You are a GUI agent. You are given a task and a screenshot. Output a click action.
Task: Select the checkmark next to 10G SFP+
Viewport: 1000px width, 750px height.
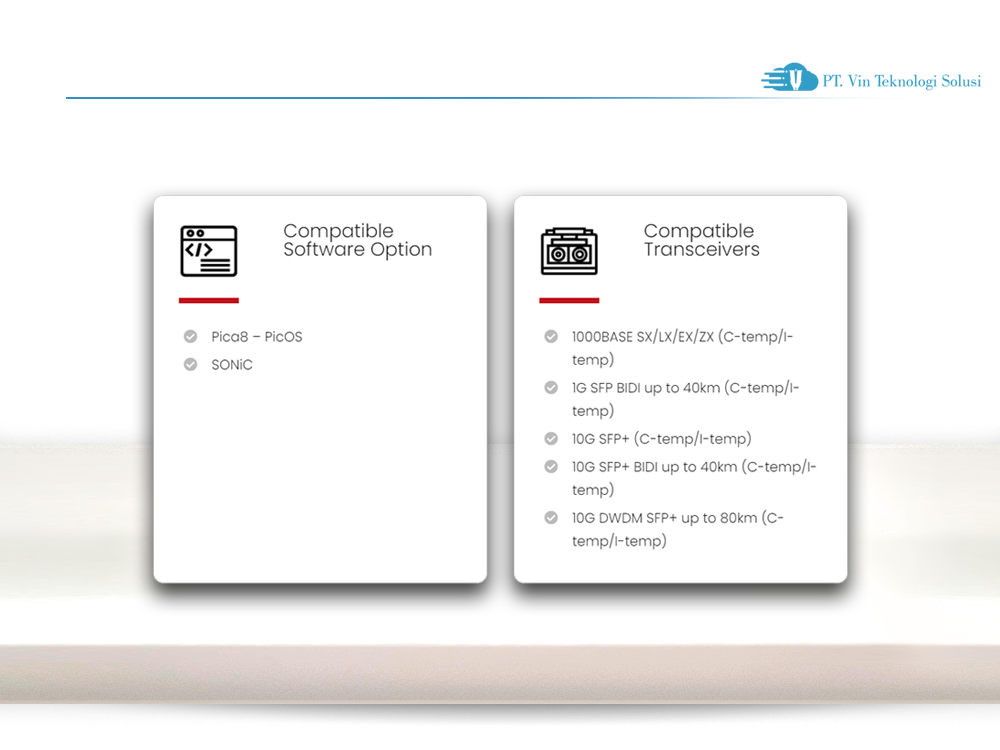(x=551, y=438)
